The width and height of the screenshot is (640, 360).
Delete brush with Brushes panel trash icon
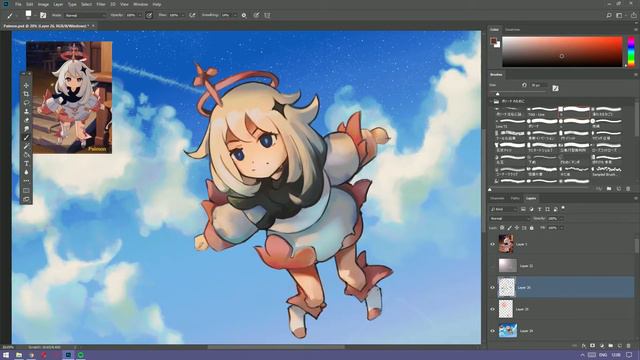(x=628, y=189)
